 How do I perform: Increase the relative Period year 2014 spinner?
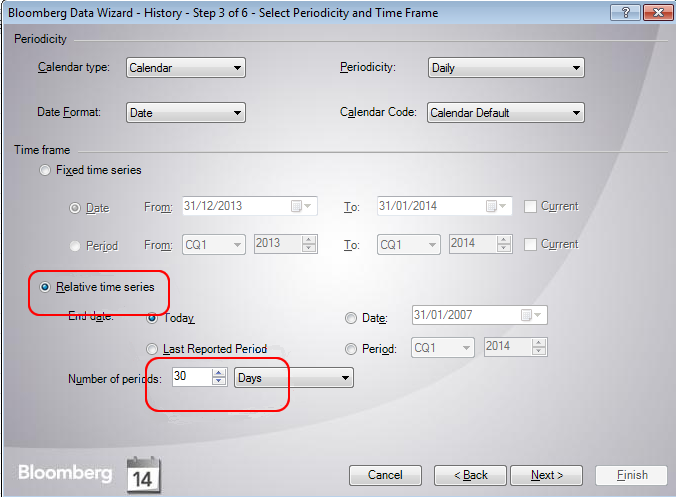point(539,343)
